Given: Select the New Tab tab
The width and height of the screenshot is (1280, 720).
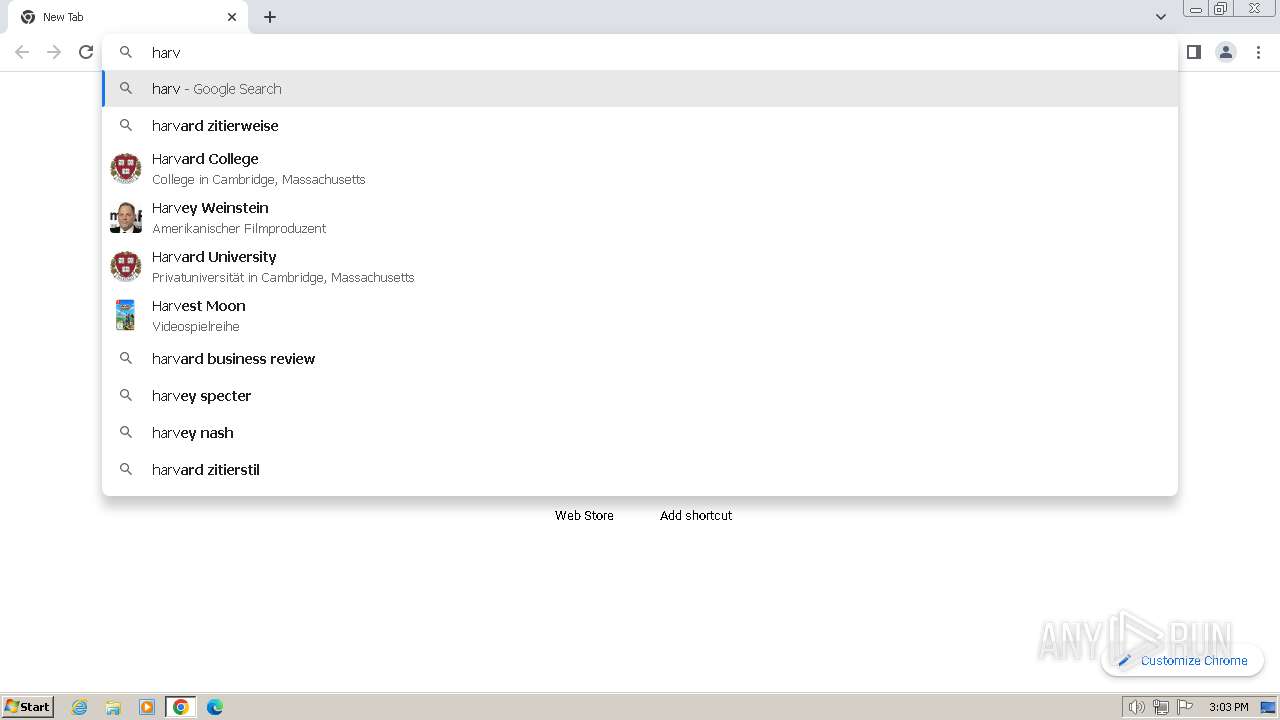Looking at the screenshot, I should (128, 17).
